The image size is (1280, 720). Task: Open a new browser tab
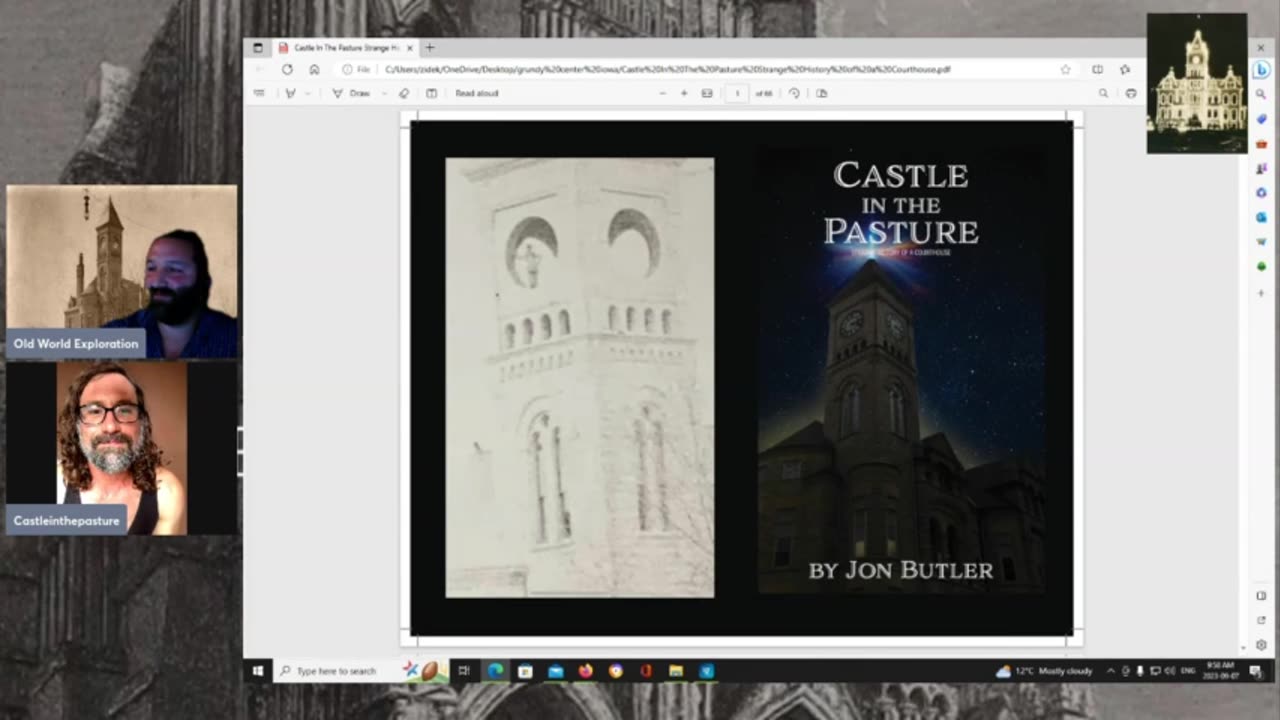click(x=430, y=47)
